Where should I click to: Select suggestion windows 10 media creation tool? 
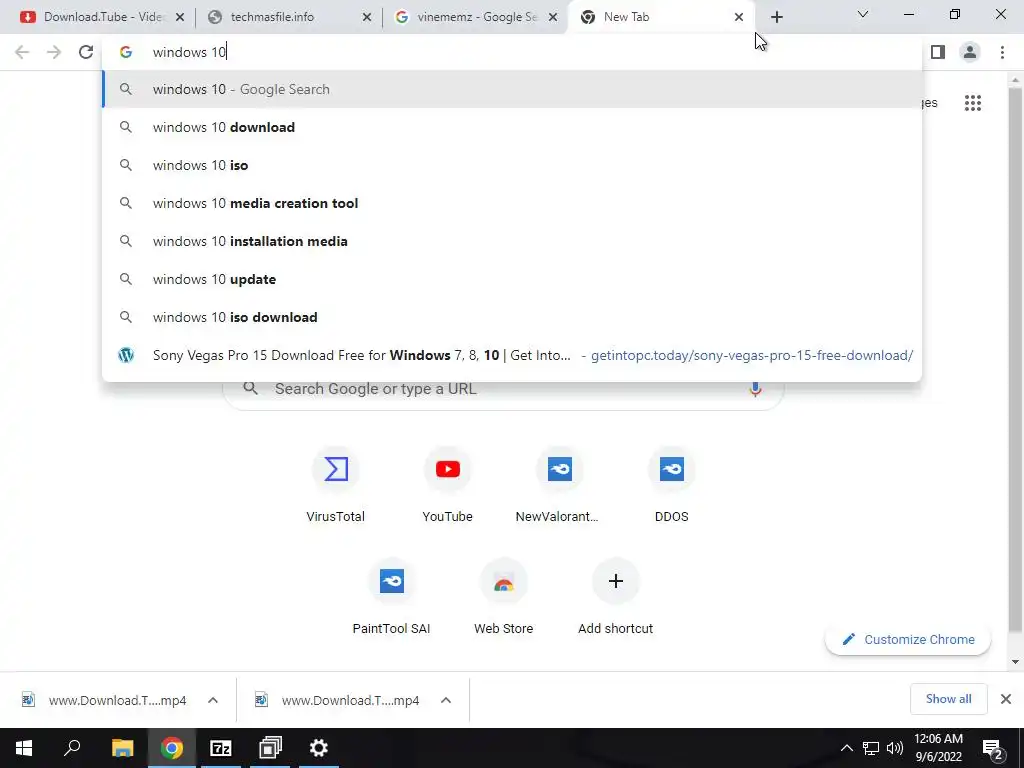point(512,203)
